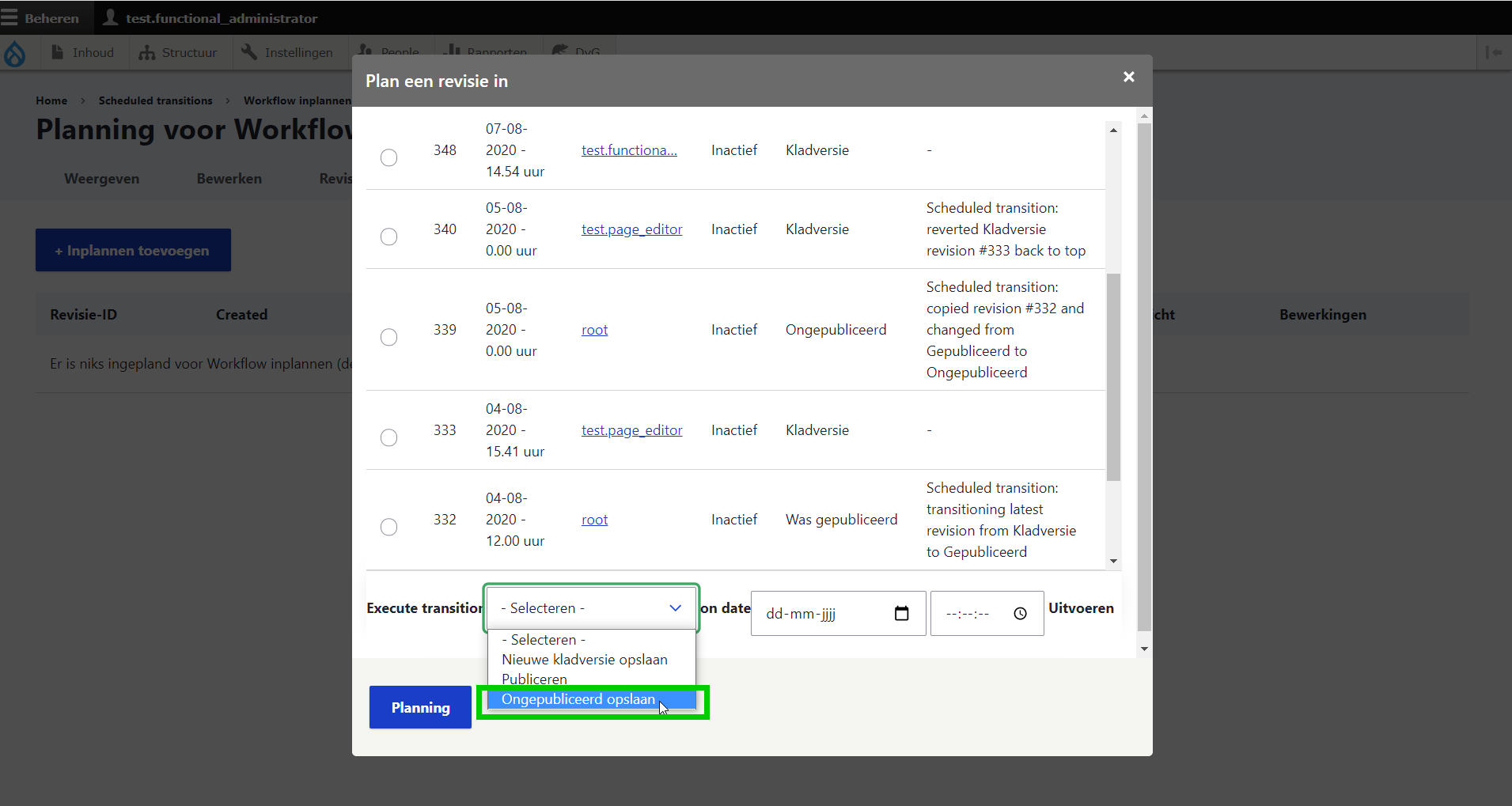Click the clock icon in time field
The image size is (1512, 806).
1020,614
